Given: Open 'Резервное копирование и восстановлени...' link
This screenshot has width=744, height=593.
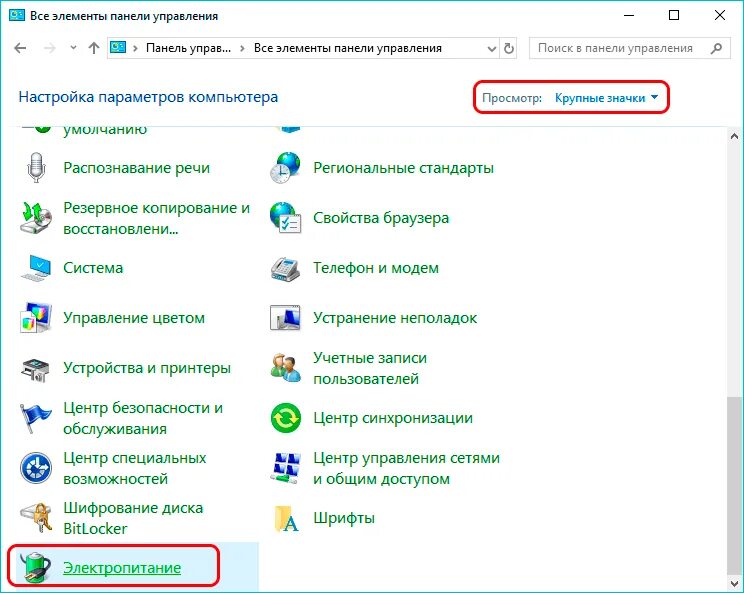Looking at the screenshot, I should pos(157,218).
